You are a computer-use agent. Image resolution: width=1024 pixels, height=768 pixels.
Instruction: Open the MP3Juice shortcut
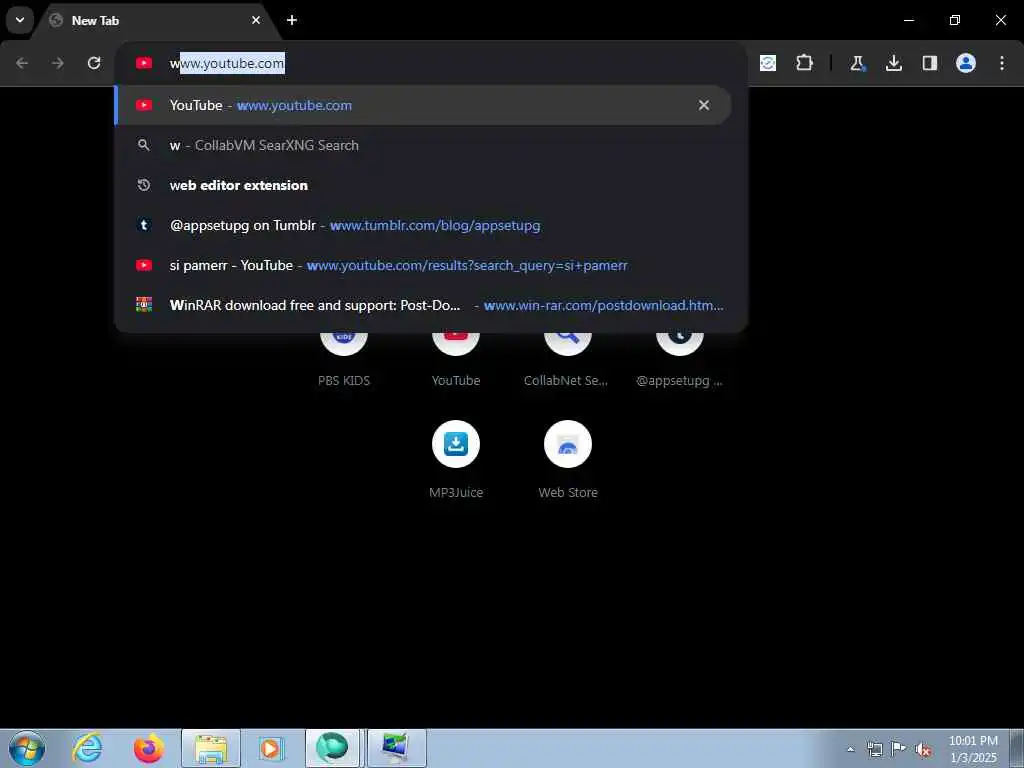tap(456, 460)
